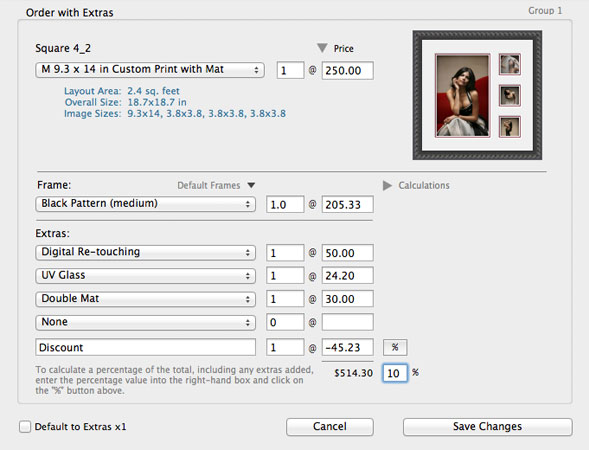The height and width of the screenshot is (450, 589).
Task: Click the % discount calculate button
Action: tap(395, 347)
